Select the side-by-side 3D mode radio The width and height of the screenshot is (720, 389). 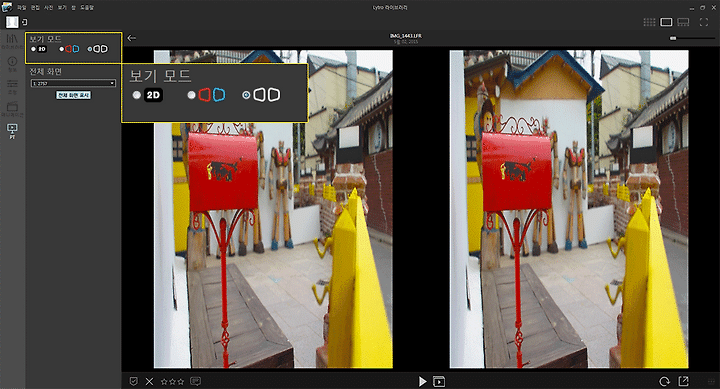(x=90, y=49)
